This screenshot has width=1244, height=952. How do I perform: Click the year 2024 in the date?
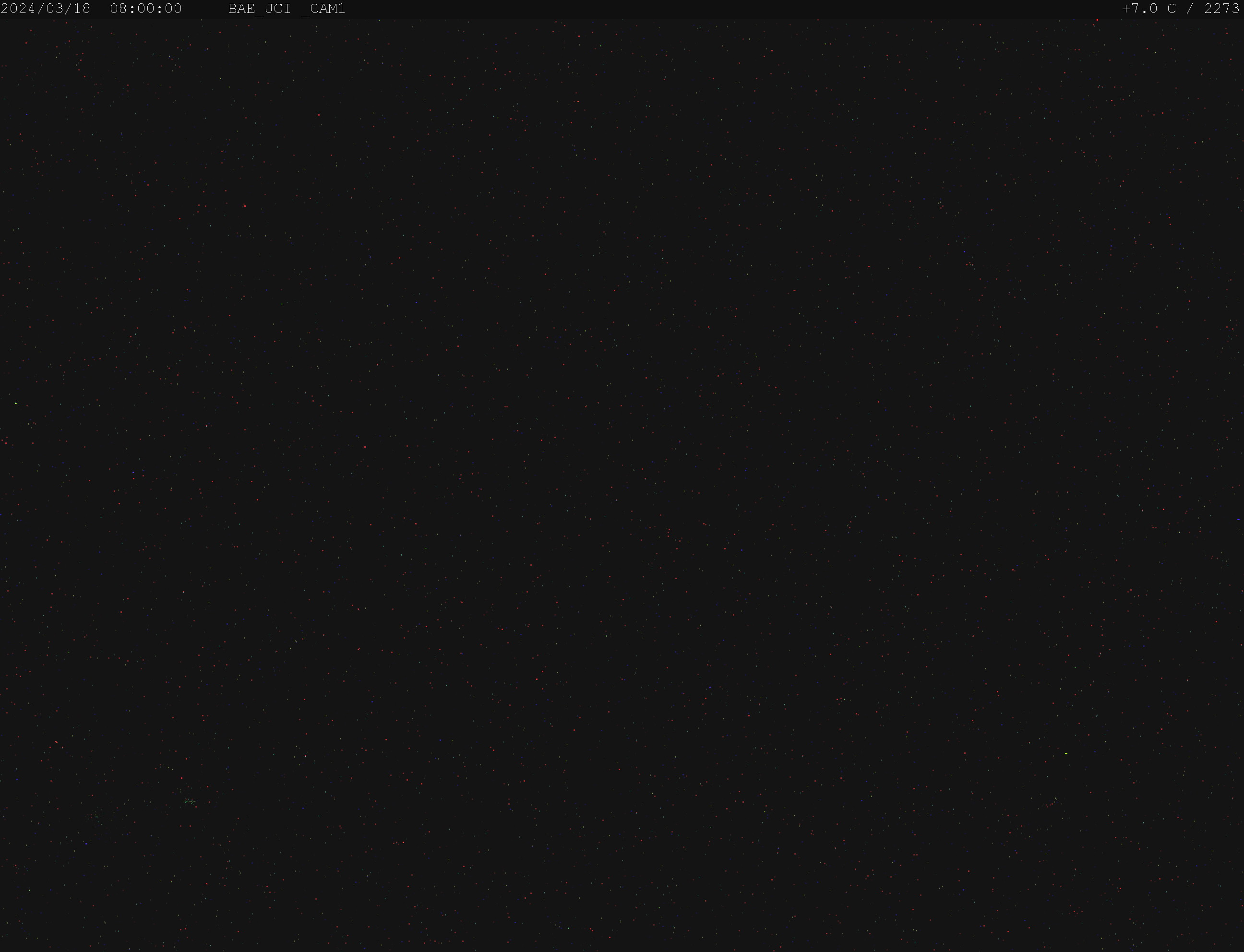pos(19,9)
